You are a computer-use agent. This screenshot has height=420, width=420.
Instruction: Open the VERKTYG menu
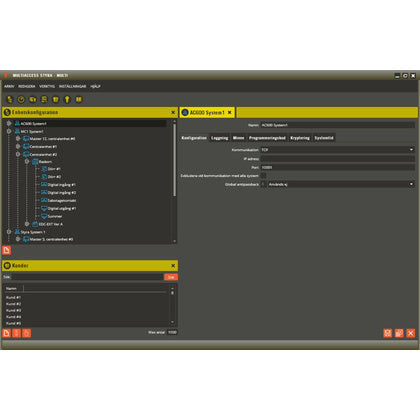tap(47, 86)
